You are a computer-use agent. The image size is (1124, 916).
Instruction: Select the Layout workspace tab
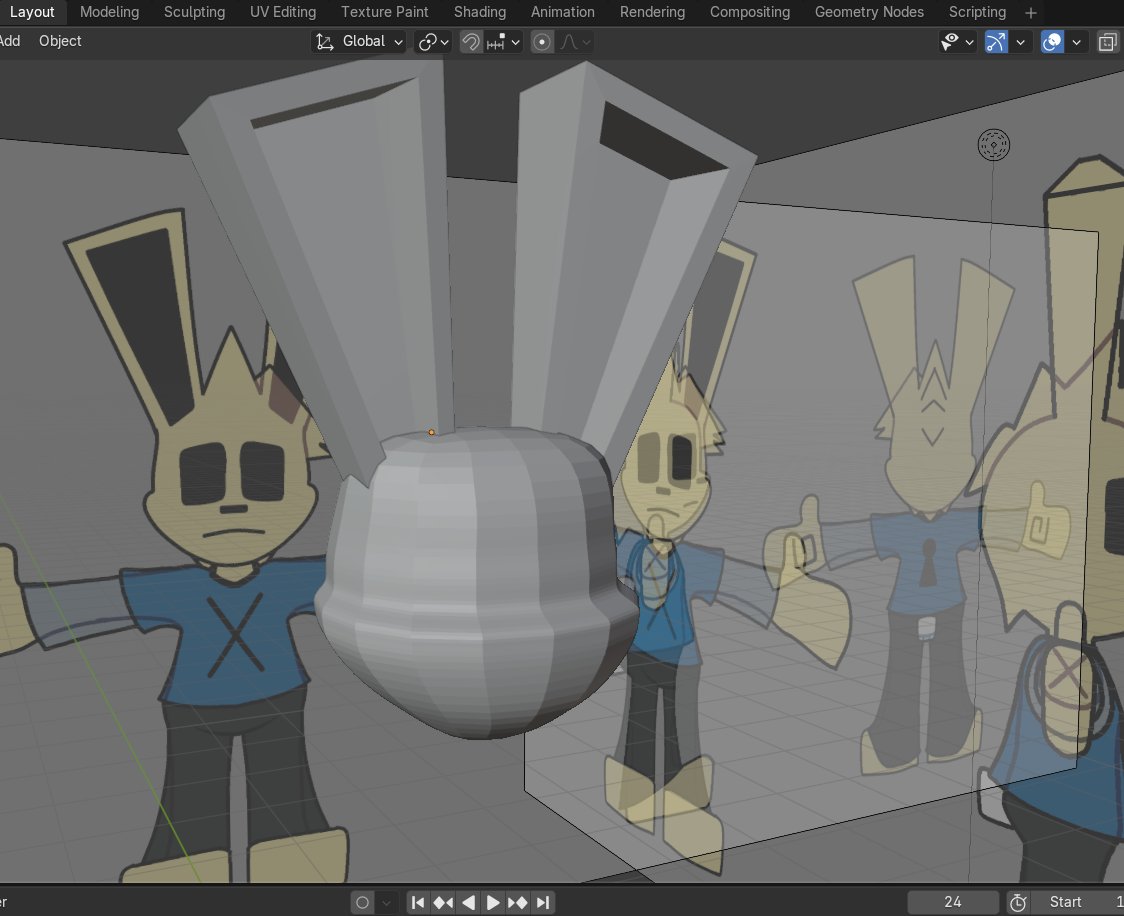[x=32, y=12]
